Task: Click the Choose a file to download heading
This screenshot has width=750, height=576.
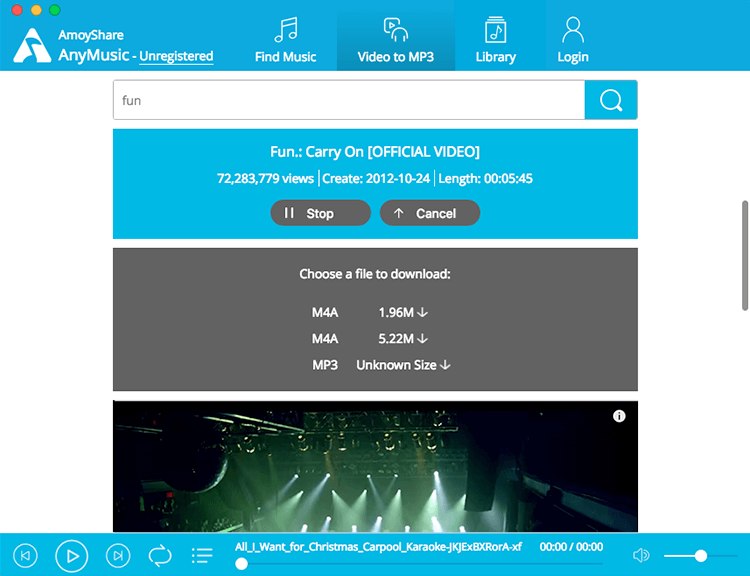Action: [x=375, y=274]
